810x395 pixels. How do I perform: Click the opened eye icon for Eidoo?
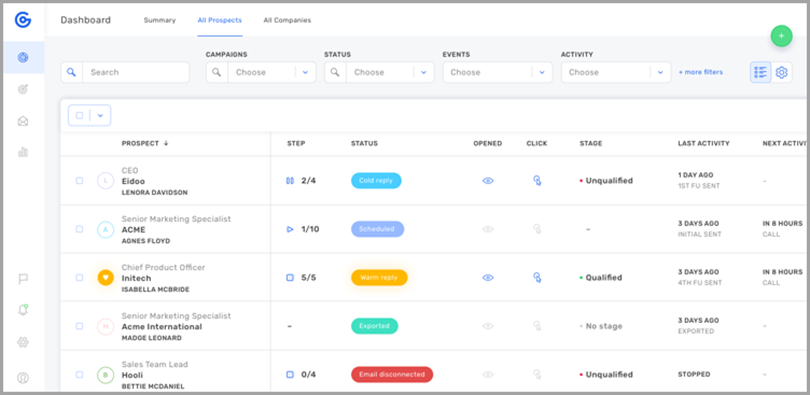488,181
